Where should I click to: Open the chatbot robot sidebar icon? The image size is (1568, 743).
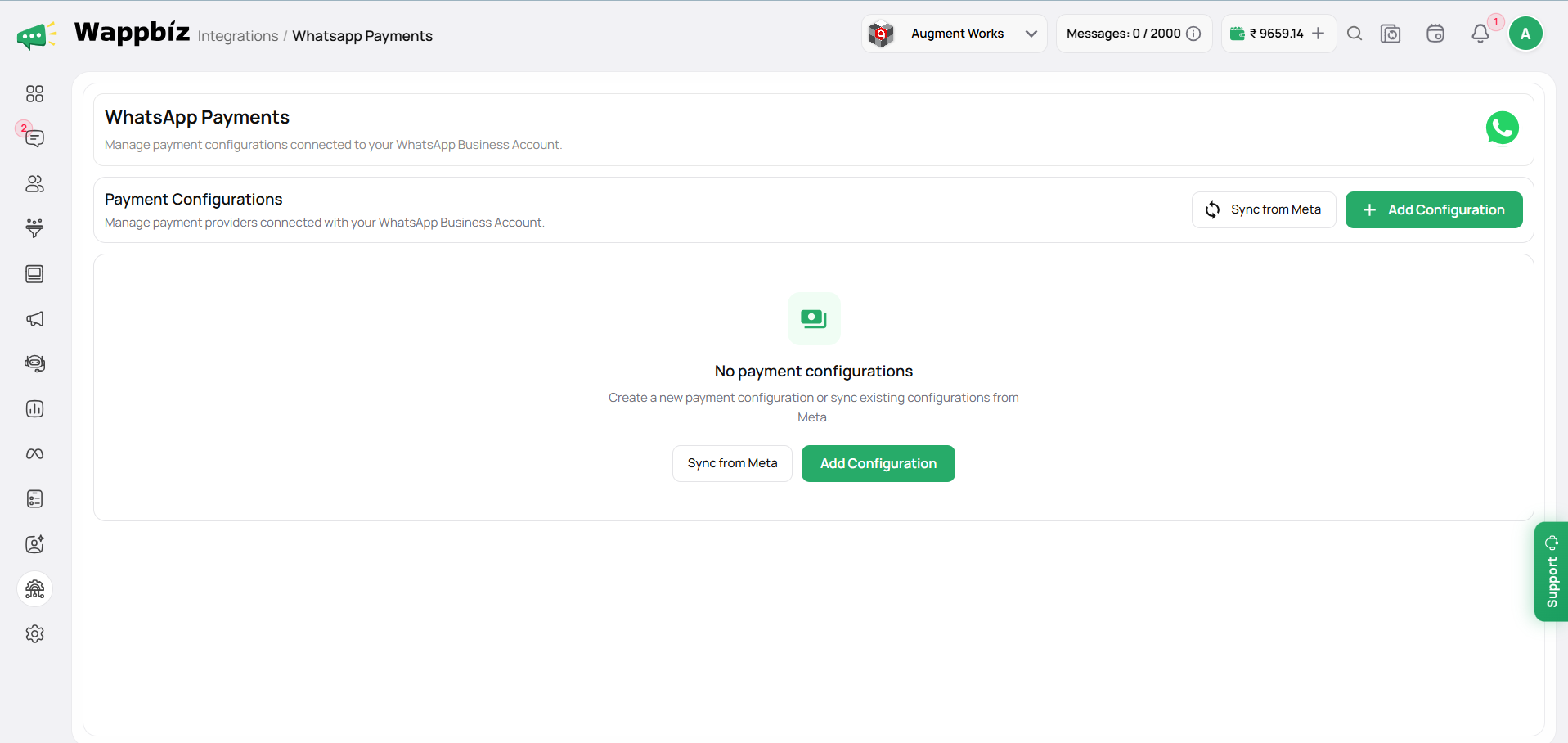(34, 364)
